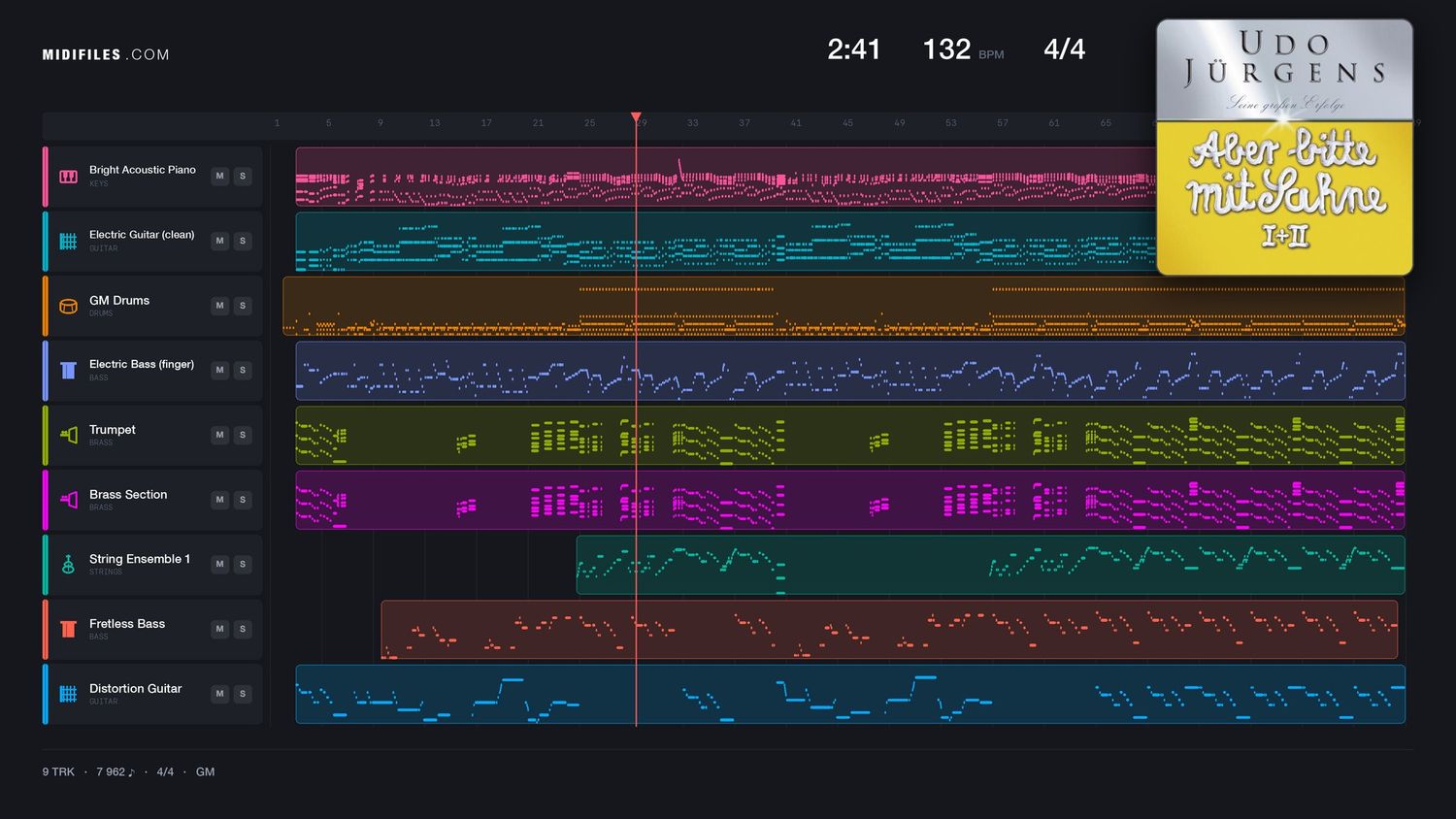Screen dimensions: 1456x819
Task: Click the red Fretless Bass MIDI clip
Action: 889,629
